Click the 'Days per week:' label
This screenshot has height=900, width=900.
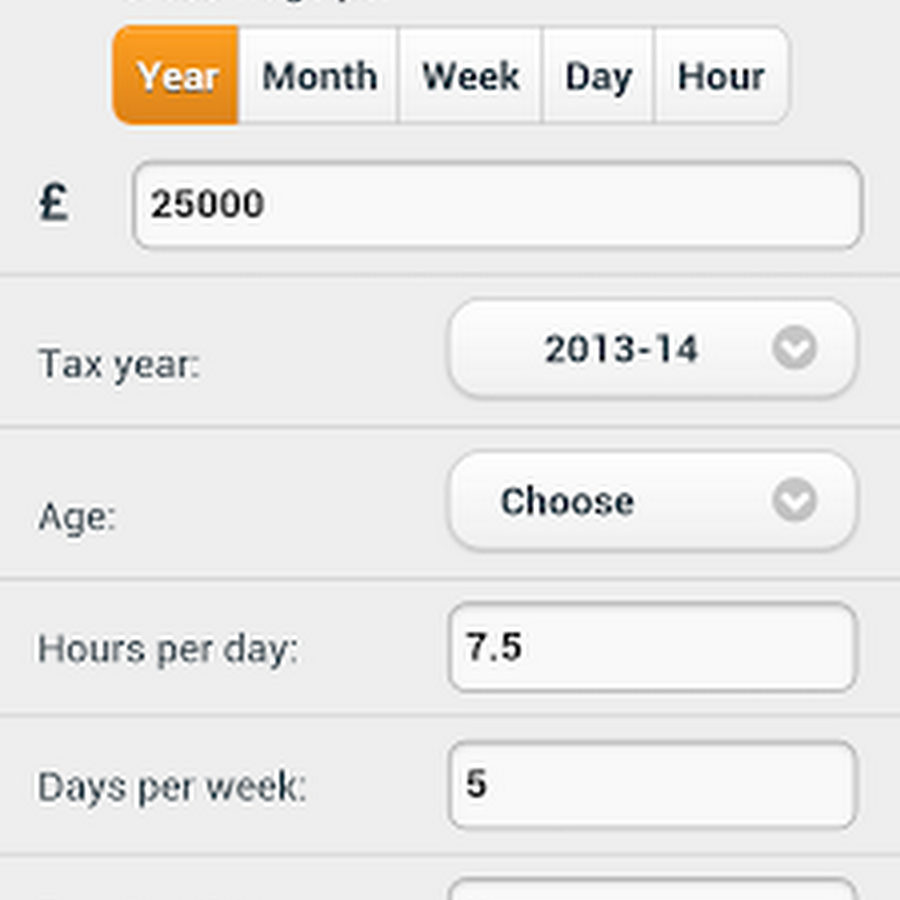[x=172, y=787]
